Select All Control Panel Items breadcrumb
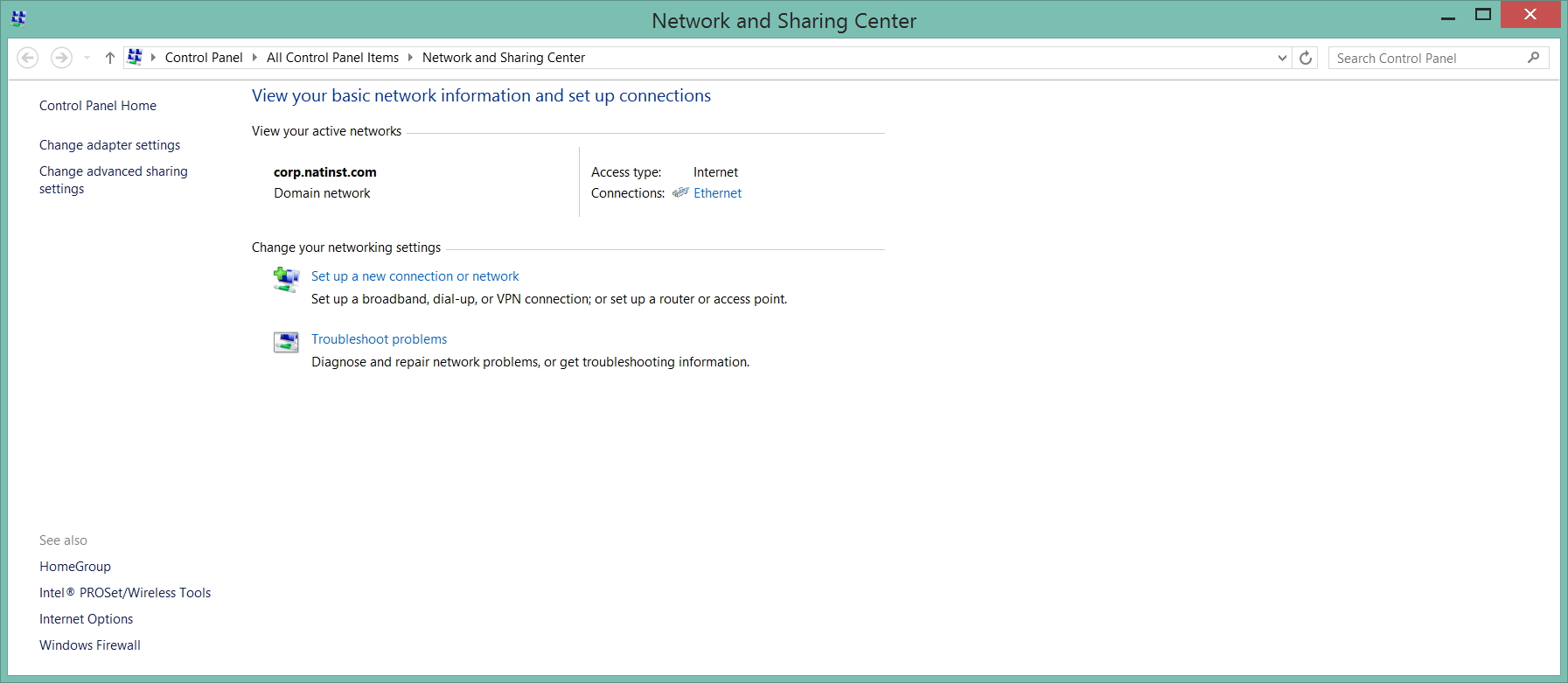 click(x=332, y=58)
